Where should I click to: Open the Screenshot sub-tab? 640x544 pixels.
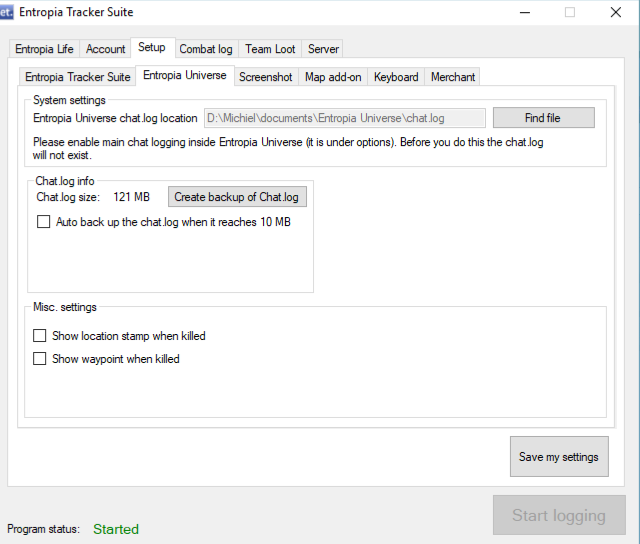tap(266, 77)
